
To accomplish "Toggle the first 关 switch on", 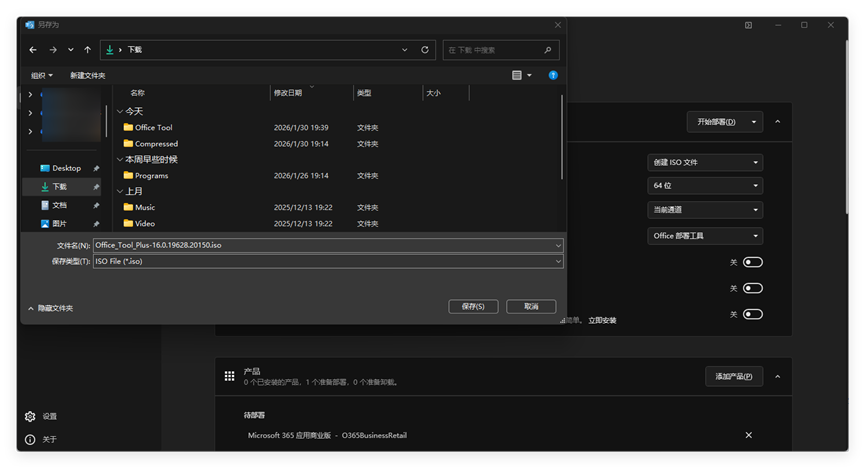I will [x=752, y=262].
